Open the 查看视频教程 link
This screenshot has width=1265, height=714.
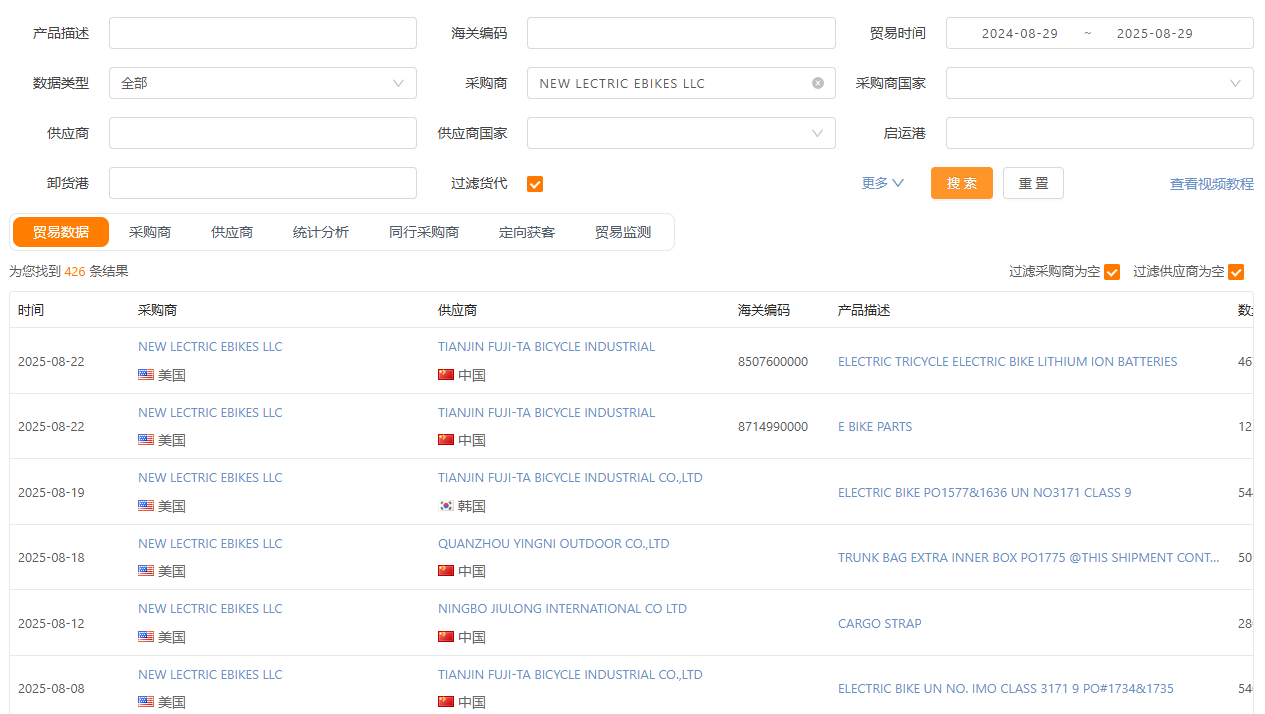click(x=1212, y=184)
